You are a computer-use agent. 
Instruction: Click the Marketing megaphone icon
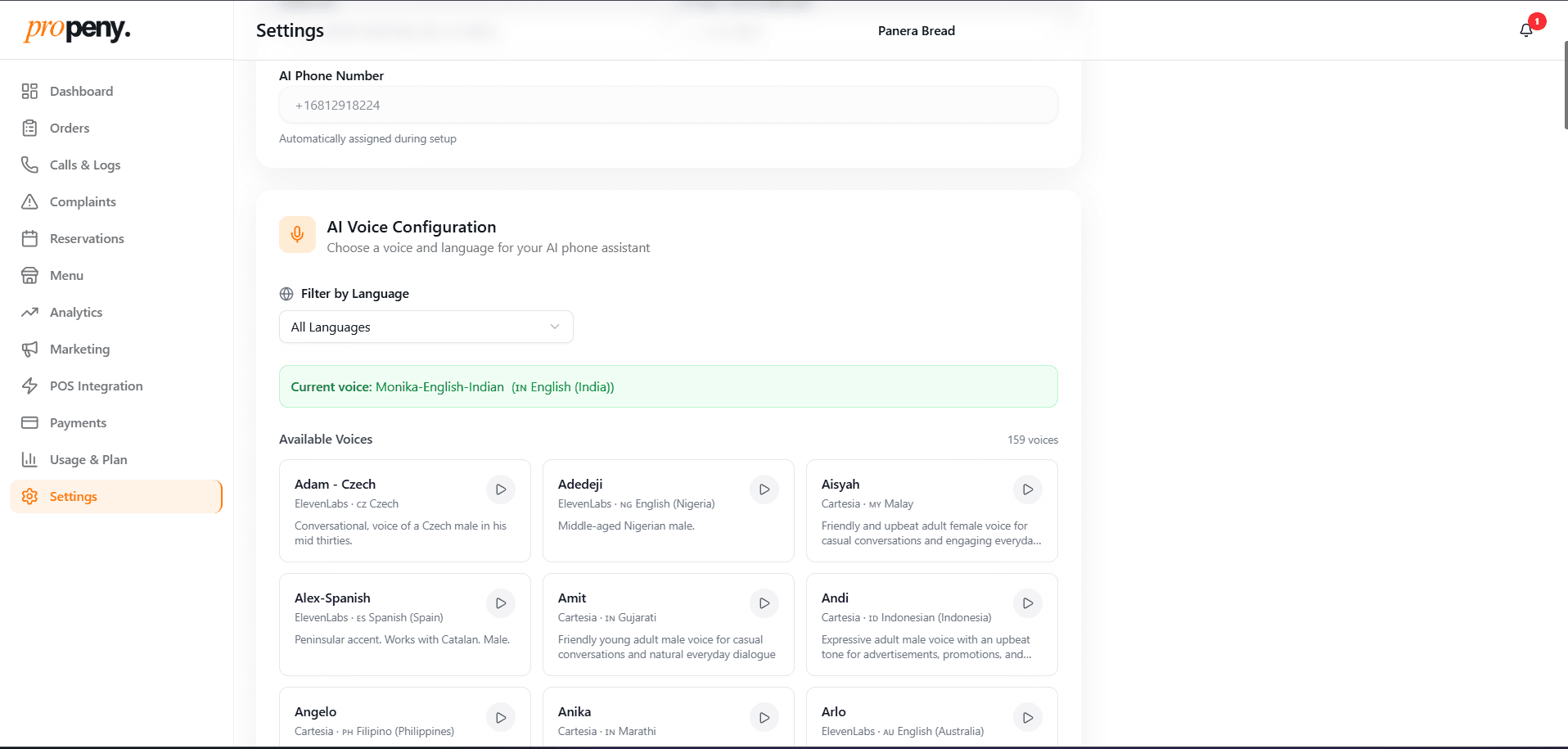pyautogui.click(x=29, y=349)
